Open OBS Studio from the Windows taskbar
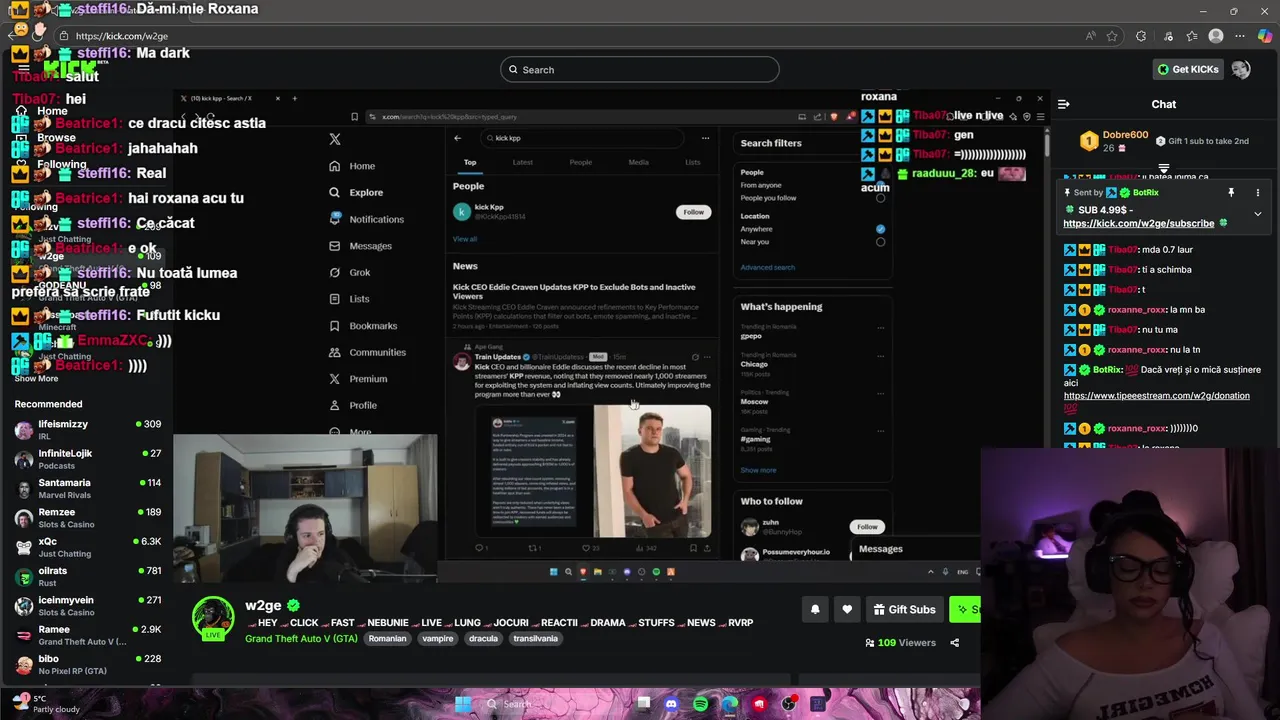 (789, 704)
